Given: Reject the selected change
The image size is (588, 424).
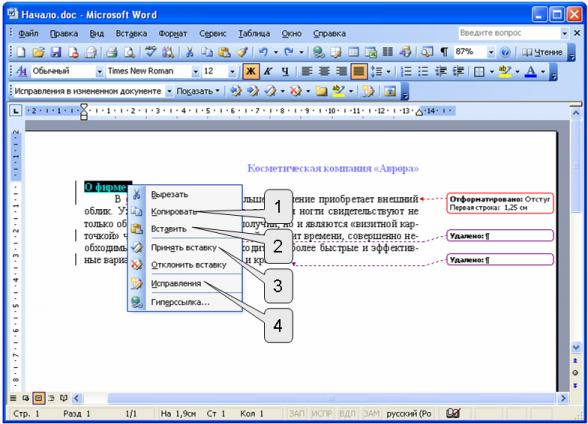Looking at the screenshot, I should click(x=296, y=91).
